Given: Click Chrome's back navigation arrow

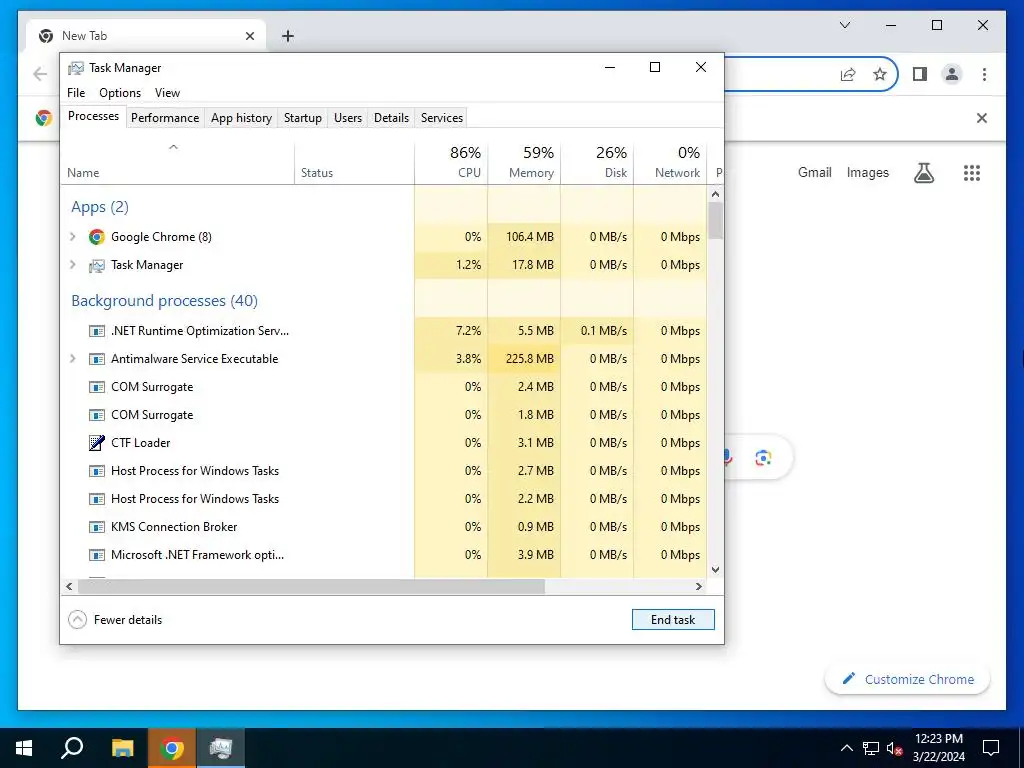Looking at the screenshot, I should (x=40, y=74).
